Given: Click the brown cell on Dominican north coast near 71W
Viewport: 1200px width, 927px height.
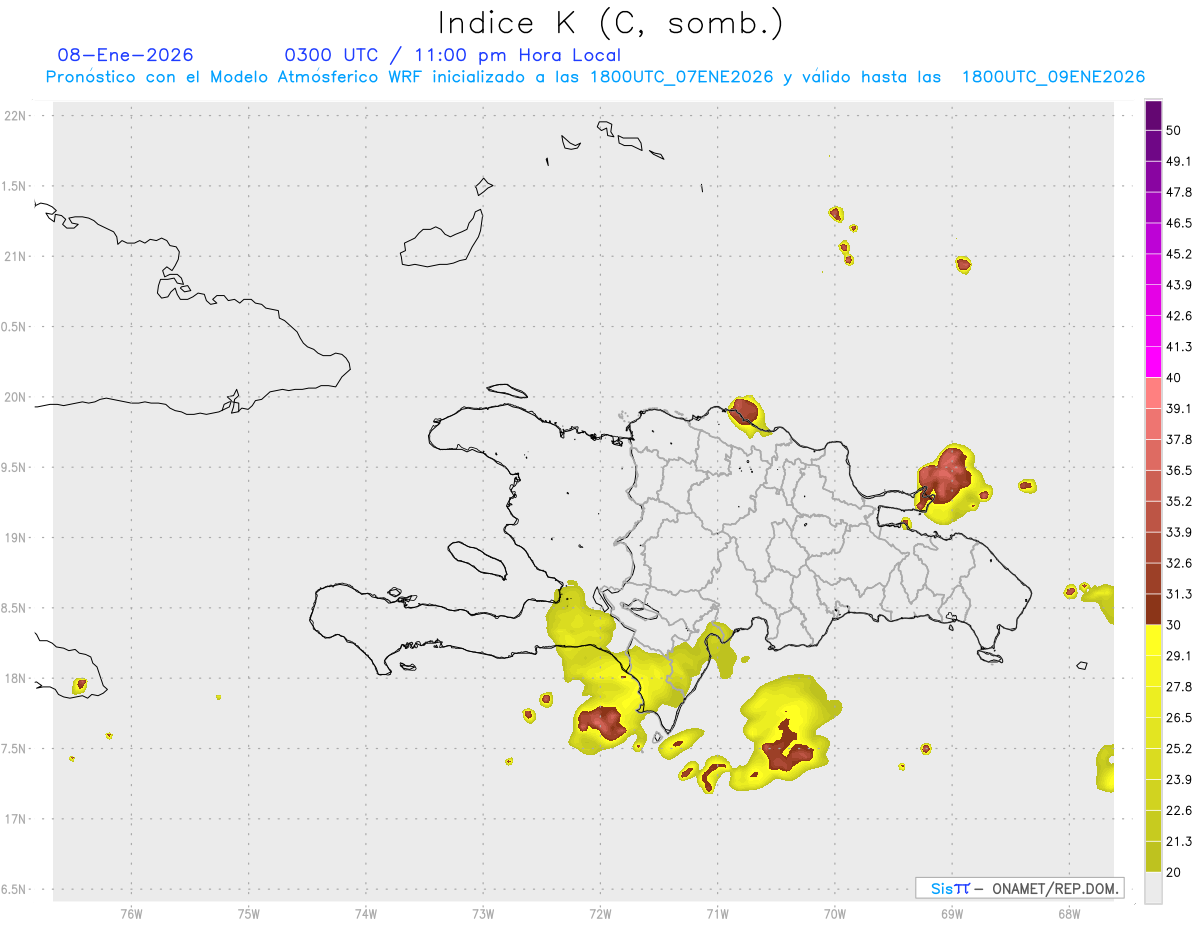Looking at the screenshot, I should tap(744, 411).
